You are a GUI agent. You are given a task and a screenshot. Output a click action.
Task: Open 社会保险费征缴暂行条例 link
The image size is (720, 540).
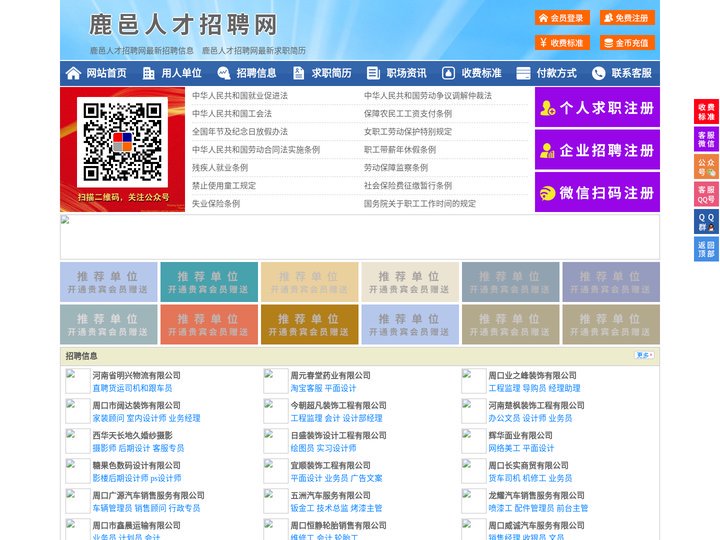click(408, 186)
